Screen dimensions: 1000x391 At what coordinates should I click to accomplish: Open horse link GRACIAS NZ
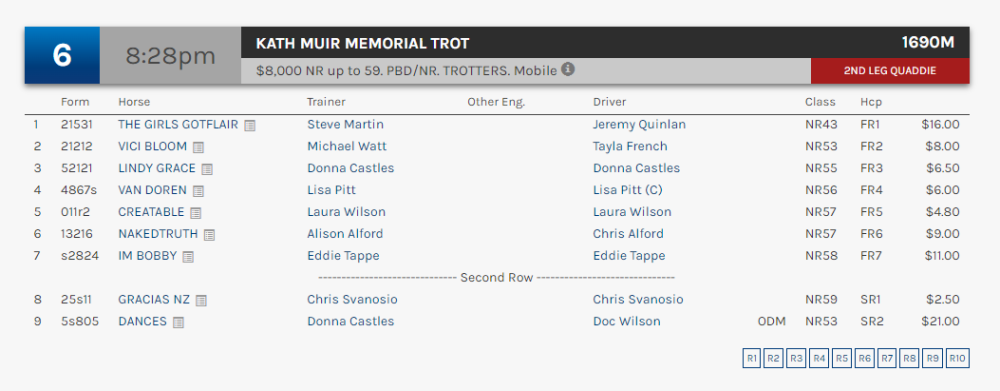tap(154, 299)
